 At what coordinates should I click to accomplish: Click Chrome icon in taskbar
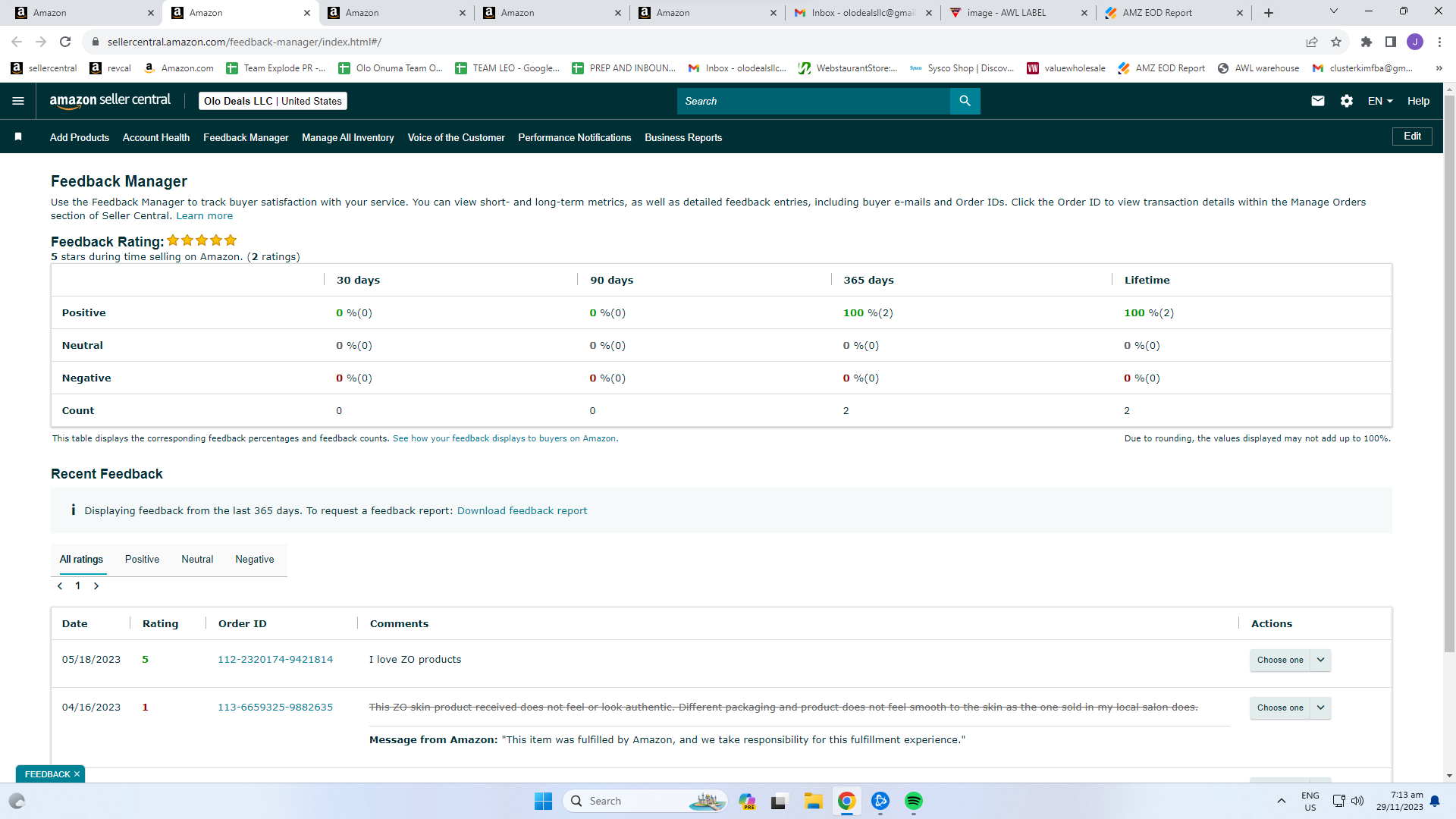pos(847,801)
